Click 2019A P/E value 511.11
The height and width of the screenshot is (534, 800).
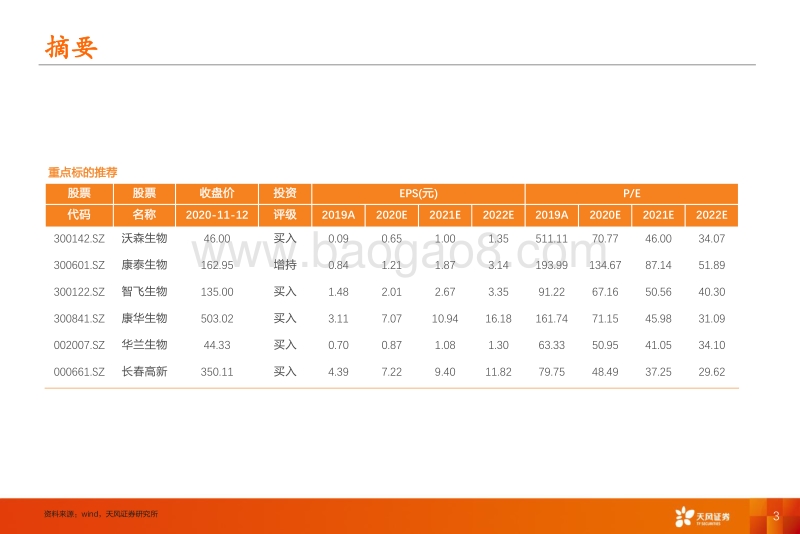pos(552,239)
